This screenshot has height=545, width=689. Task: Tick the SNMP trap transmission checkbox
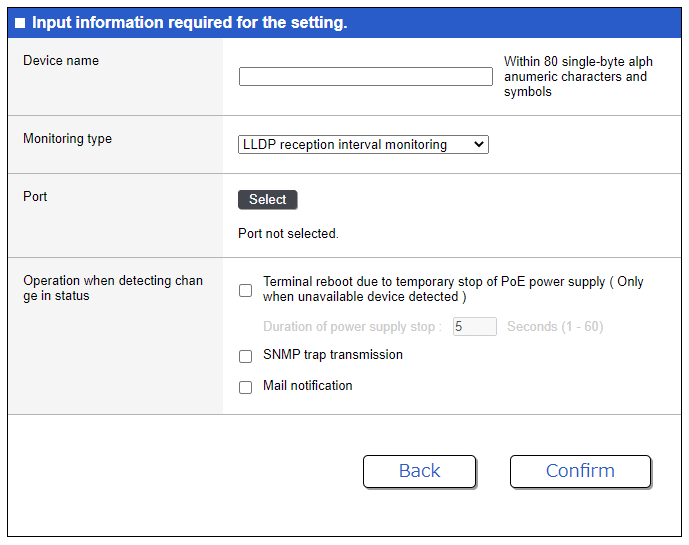pyautogui.click(x=245, y=356)
